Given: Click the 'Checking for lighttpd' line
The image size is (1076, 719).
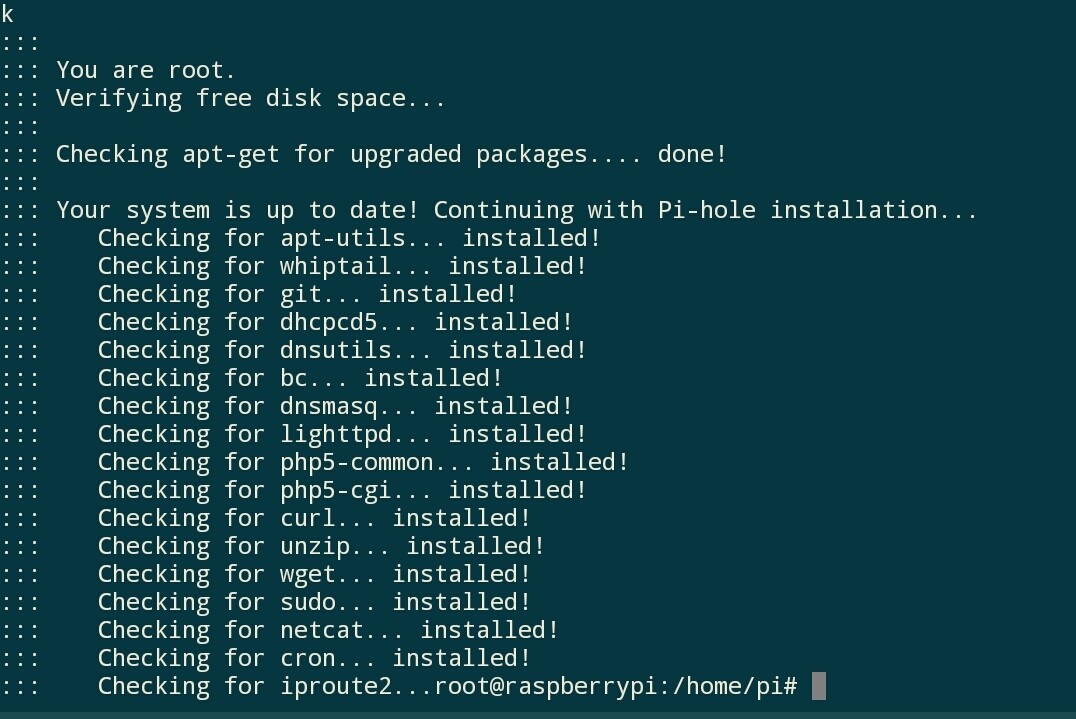Looking at the screenshot, I should tap(342, 434).
